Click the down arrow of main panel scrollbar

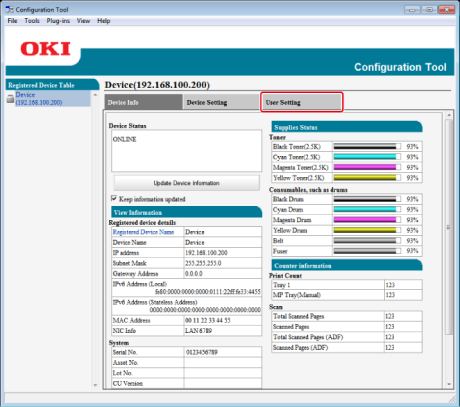[449, 384]
